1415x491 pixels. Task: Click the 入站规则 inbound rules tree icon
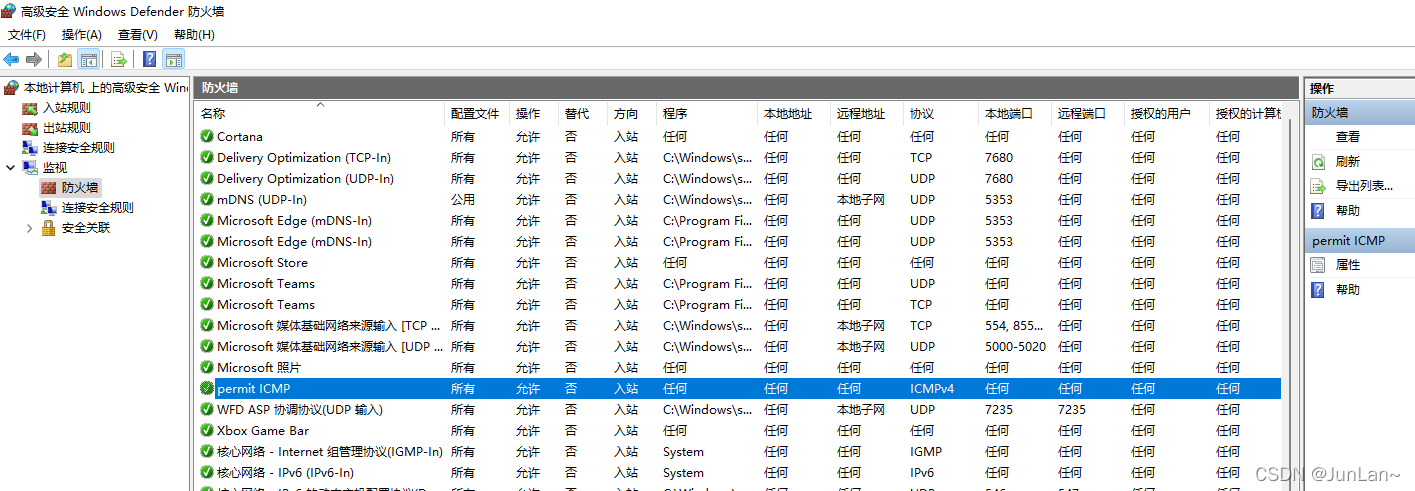[30, 107]
